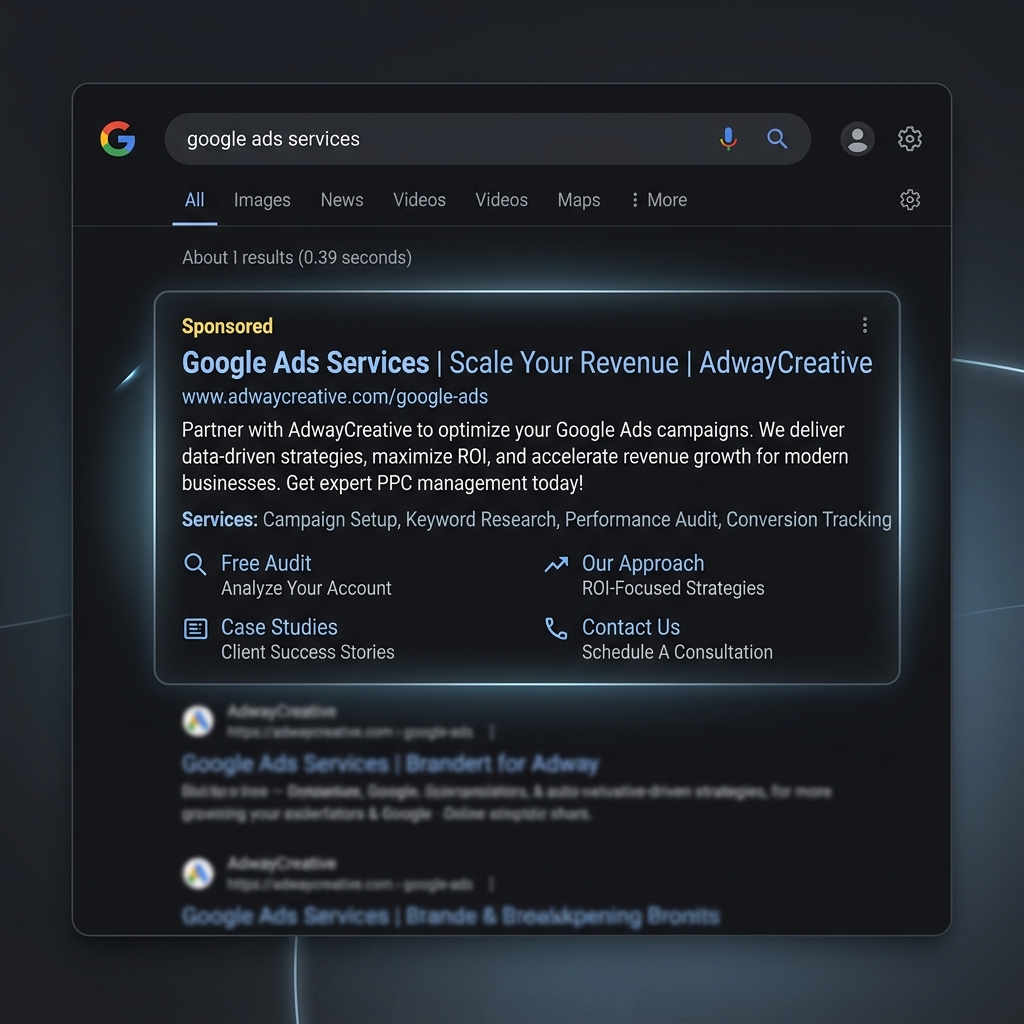Focus the search box with google ads services
The height and width of the screenshot is (1024, 1024).
(487, 138)
